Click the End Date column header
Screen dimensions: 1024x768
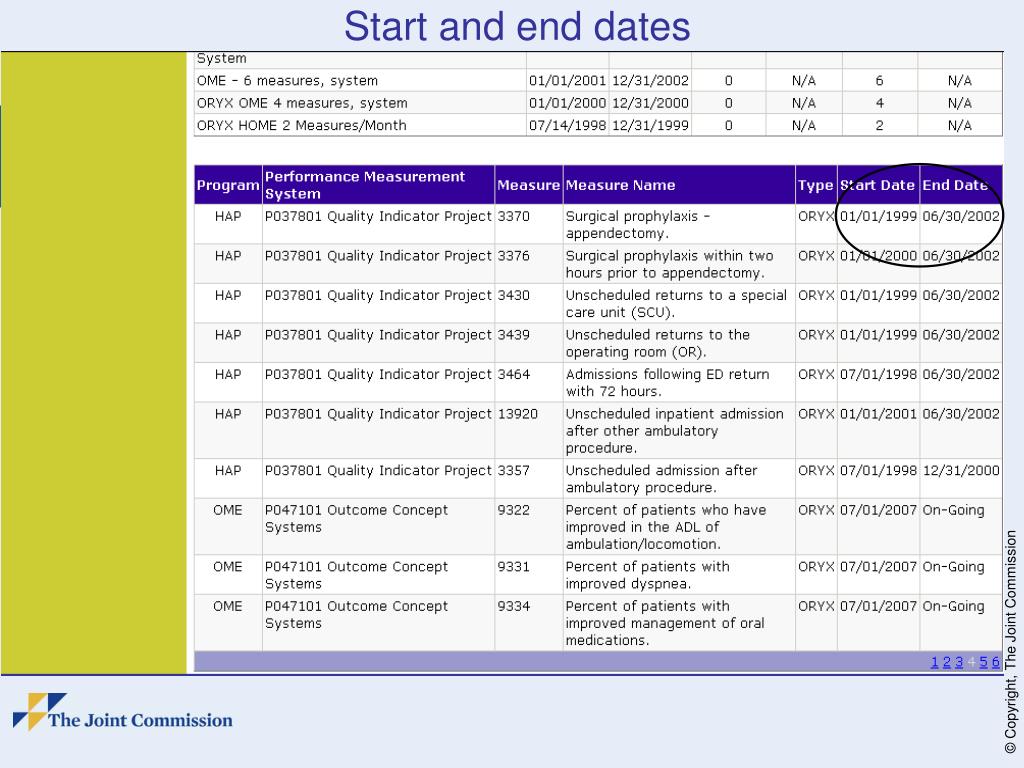(961, 185)
